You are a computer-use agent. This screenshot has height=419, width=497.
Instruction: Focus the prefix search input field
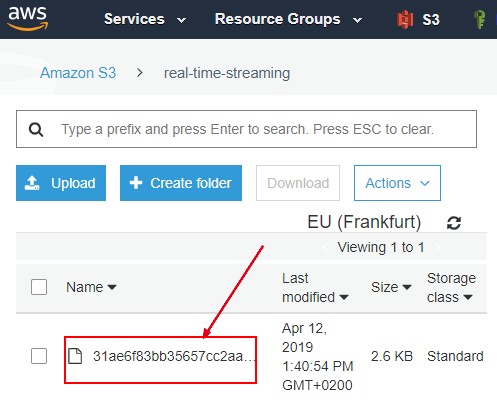pyautogui.click(x=246, y=129)
